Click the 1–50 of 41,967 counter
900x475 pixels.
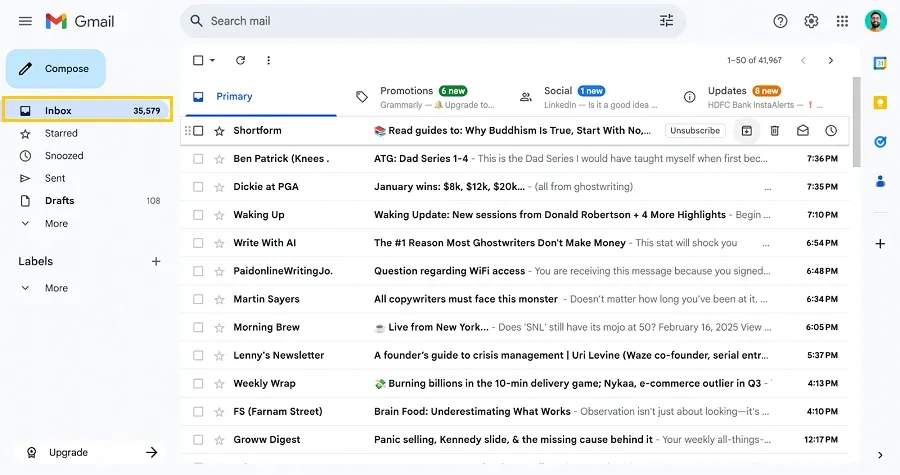click(x=754, y=60)
